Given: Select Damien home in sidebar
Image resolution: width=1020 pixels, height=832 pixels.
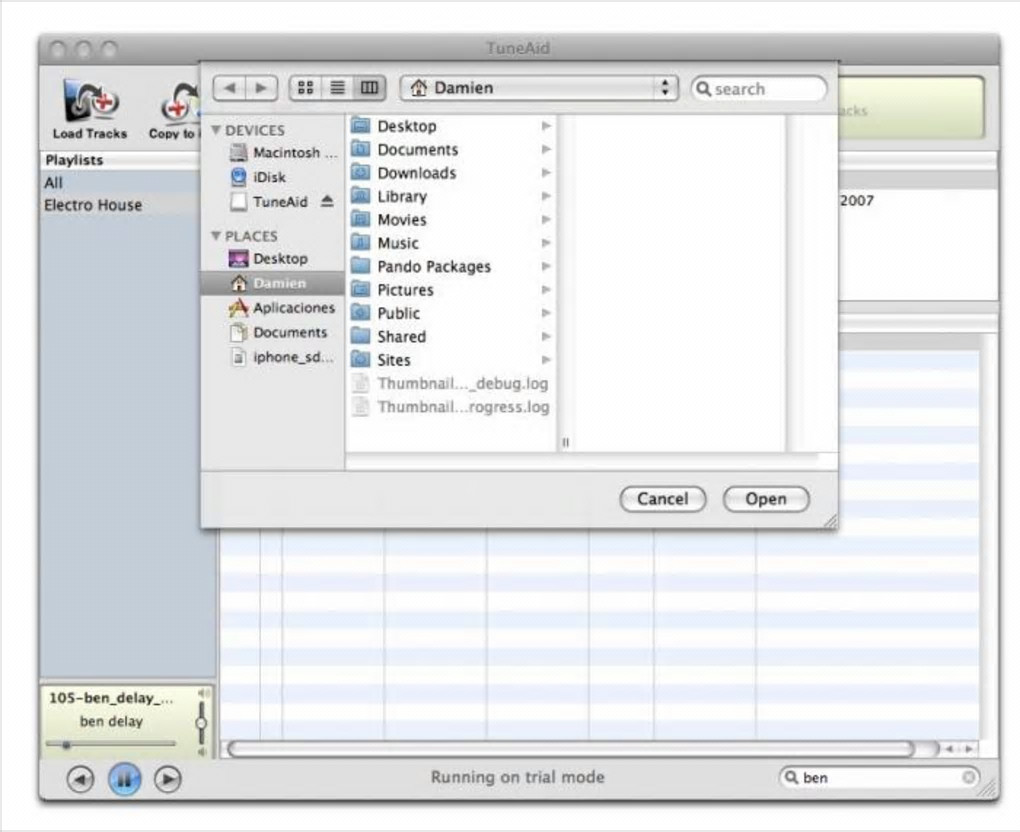Looking at the screenshot, I should (x=273, y=283).
